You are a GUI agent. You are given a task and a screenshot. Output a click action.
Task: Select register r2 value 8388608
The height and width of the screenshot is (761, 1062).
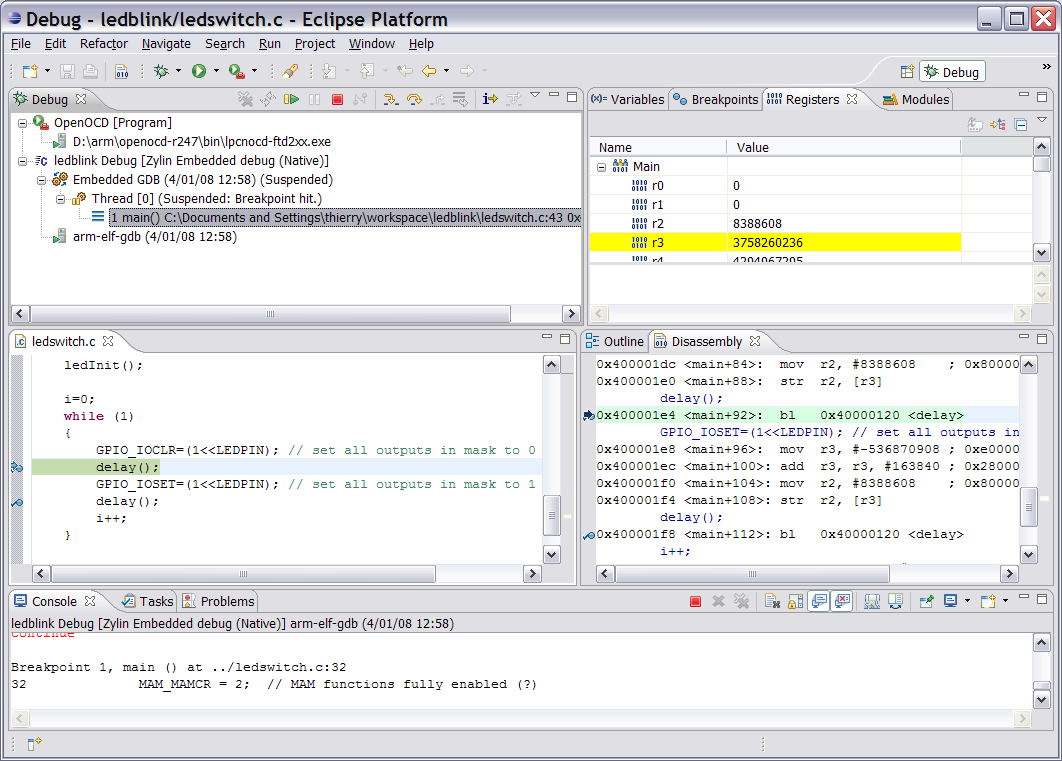[757, 223]
